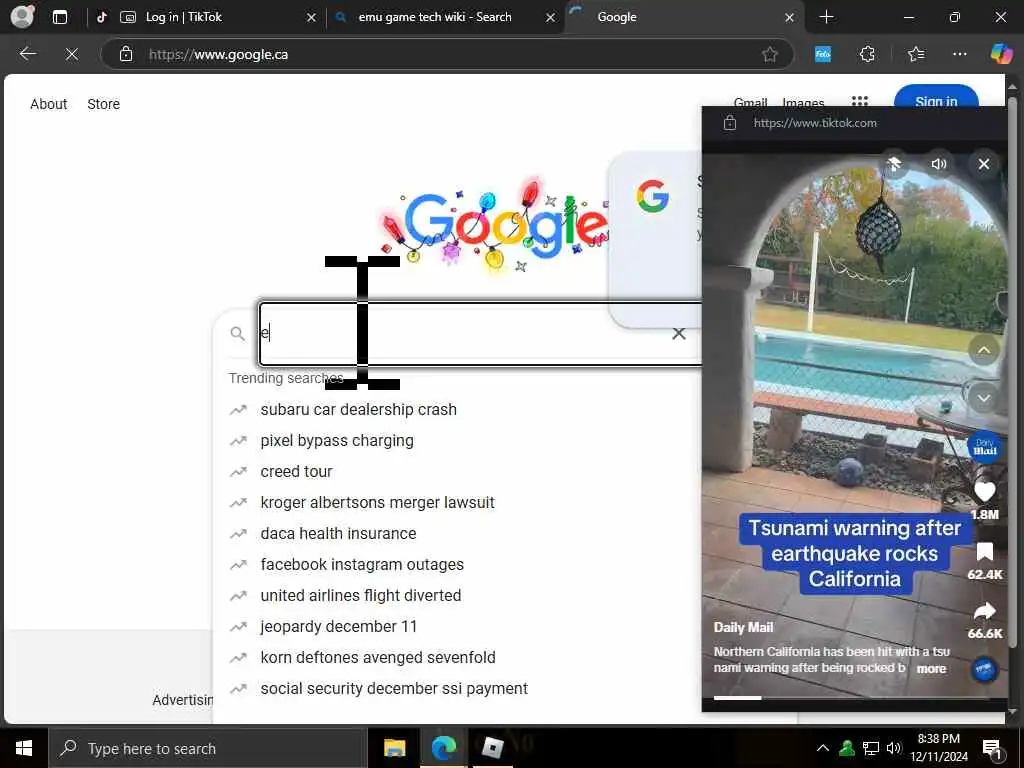Open Edge settings and more menu

pyautogui.click(x=959, y=54)
